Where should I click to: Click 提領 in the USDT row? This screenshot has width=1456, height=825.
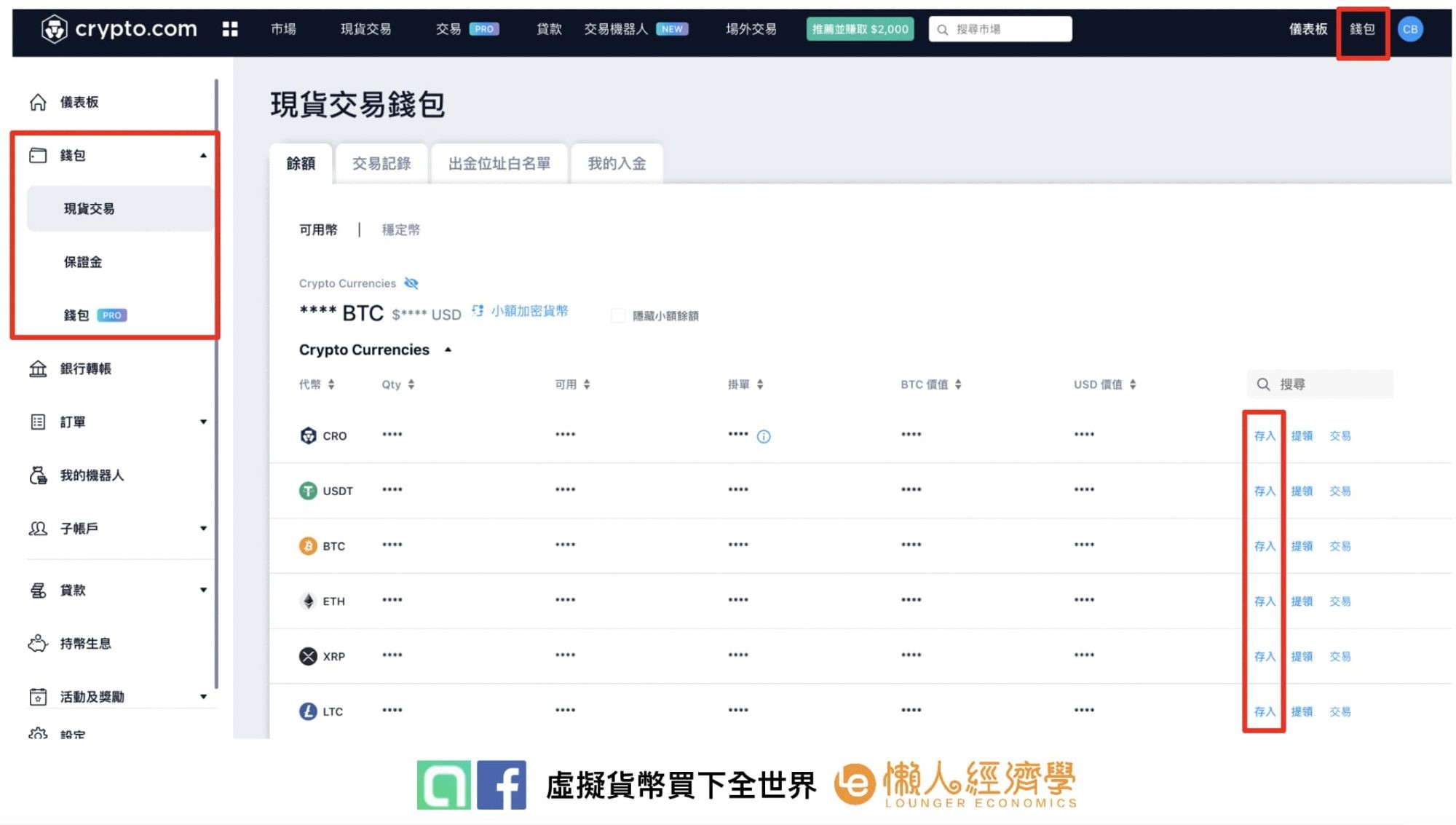pyautogui.click(x=1302, y=491)
